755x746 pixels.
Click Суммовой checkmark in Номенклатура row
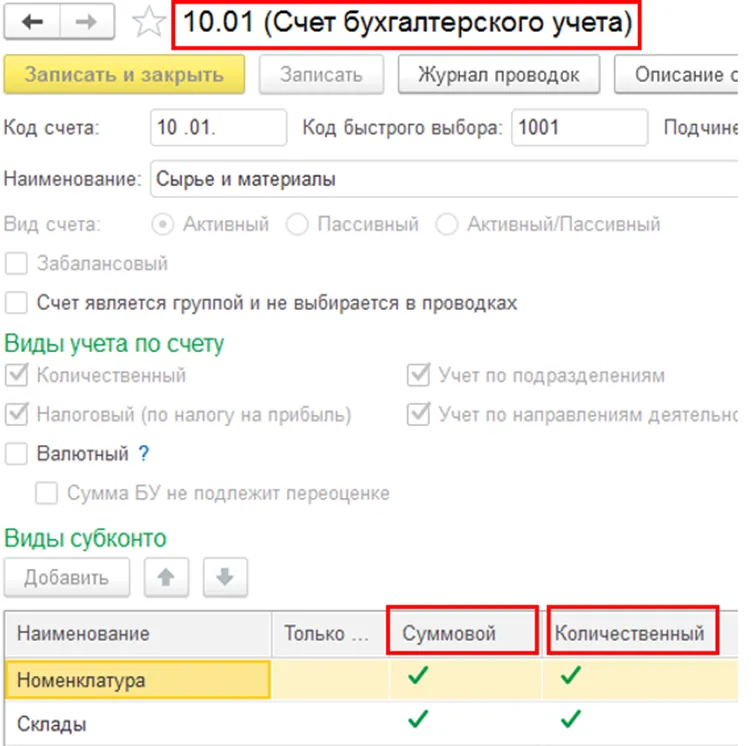[420, 677]
